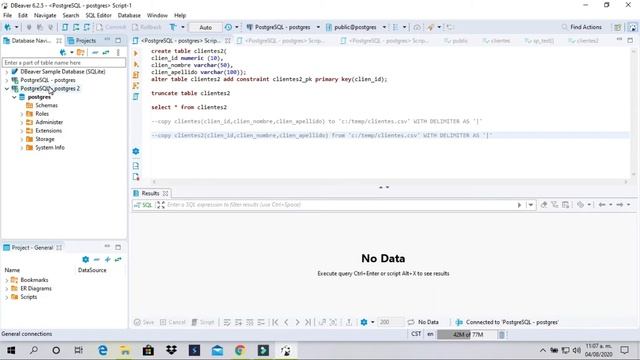Viewport: 640px width, 360px height.
Task: Collapse all nodes in Database Navigator
Action: click(95, 52)
